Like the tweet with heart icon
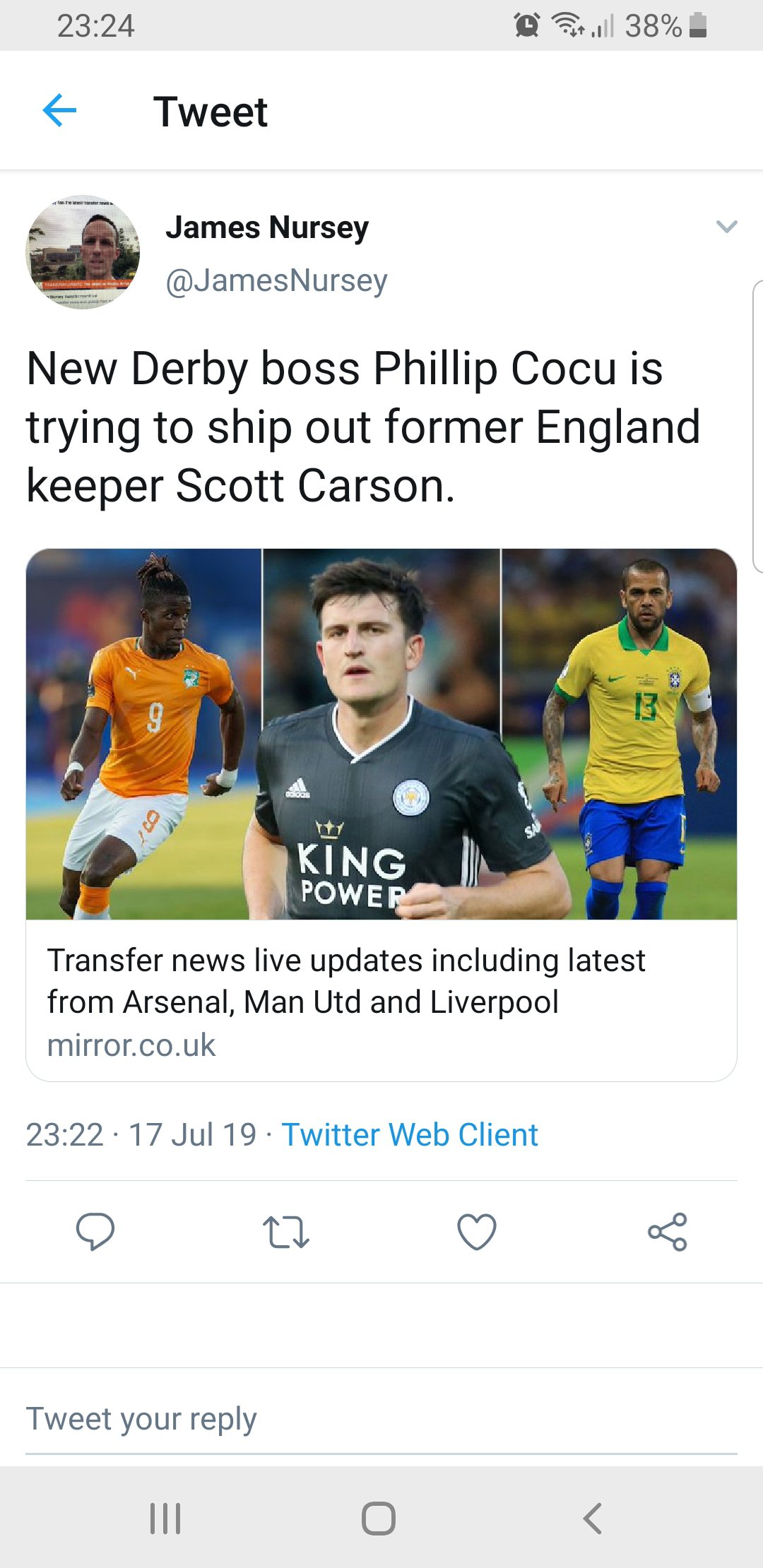The width and height of the screenshot is (763, 1568). (477, 1232)
